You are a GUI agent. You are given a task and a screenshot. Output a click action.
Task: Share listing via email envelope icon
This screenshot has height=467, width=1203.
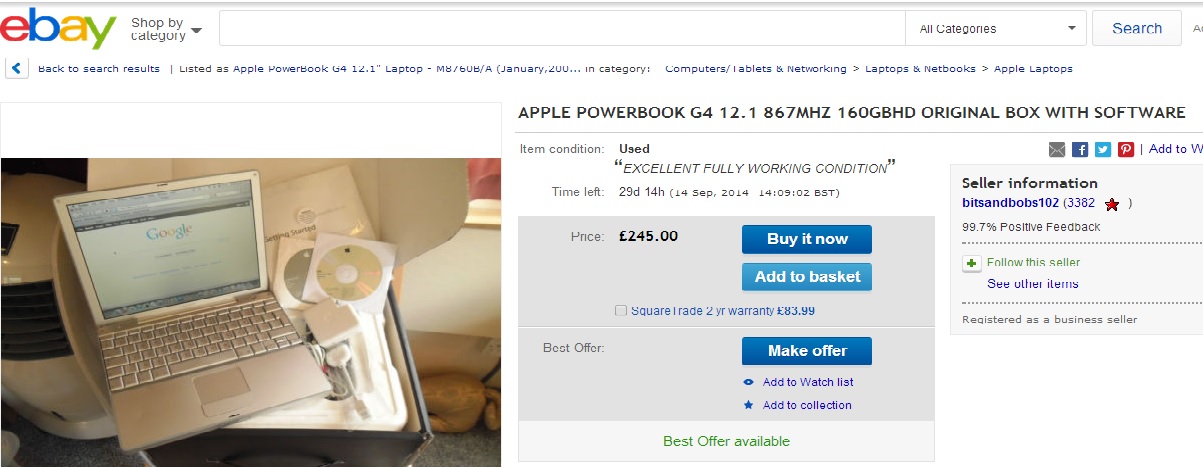tap(1057, 149)
